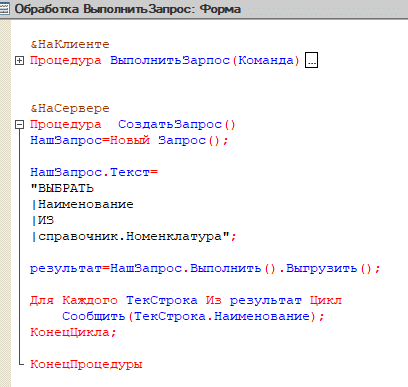Click the query keyword |ИЗ

pos(42,220)
